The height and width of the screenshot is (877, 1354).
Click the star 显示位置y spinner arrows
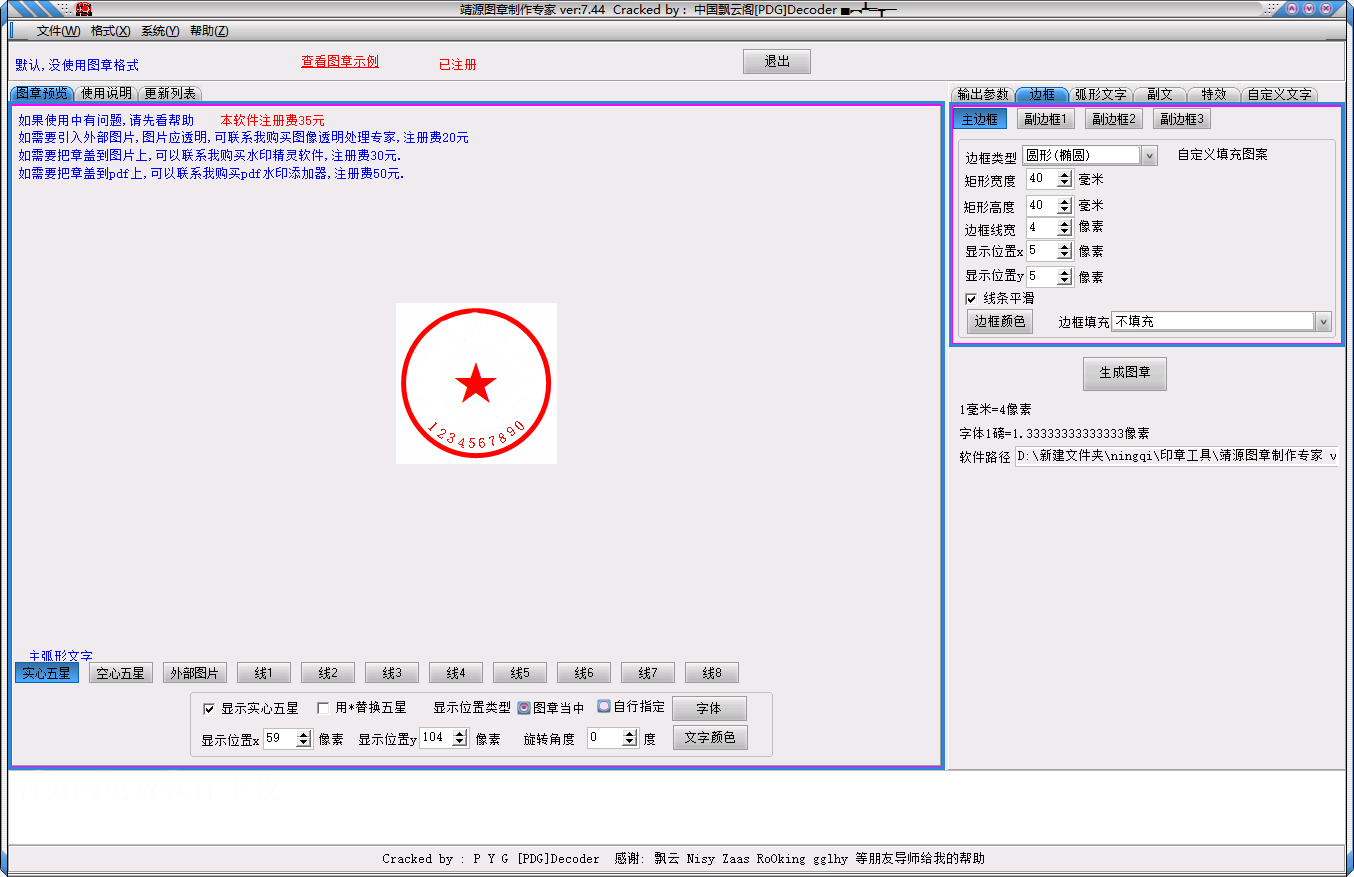tap(460, 737)
